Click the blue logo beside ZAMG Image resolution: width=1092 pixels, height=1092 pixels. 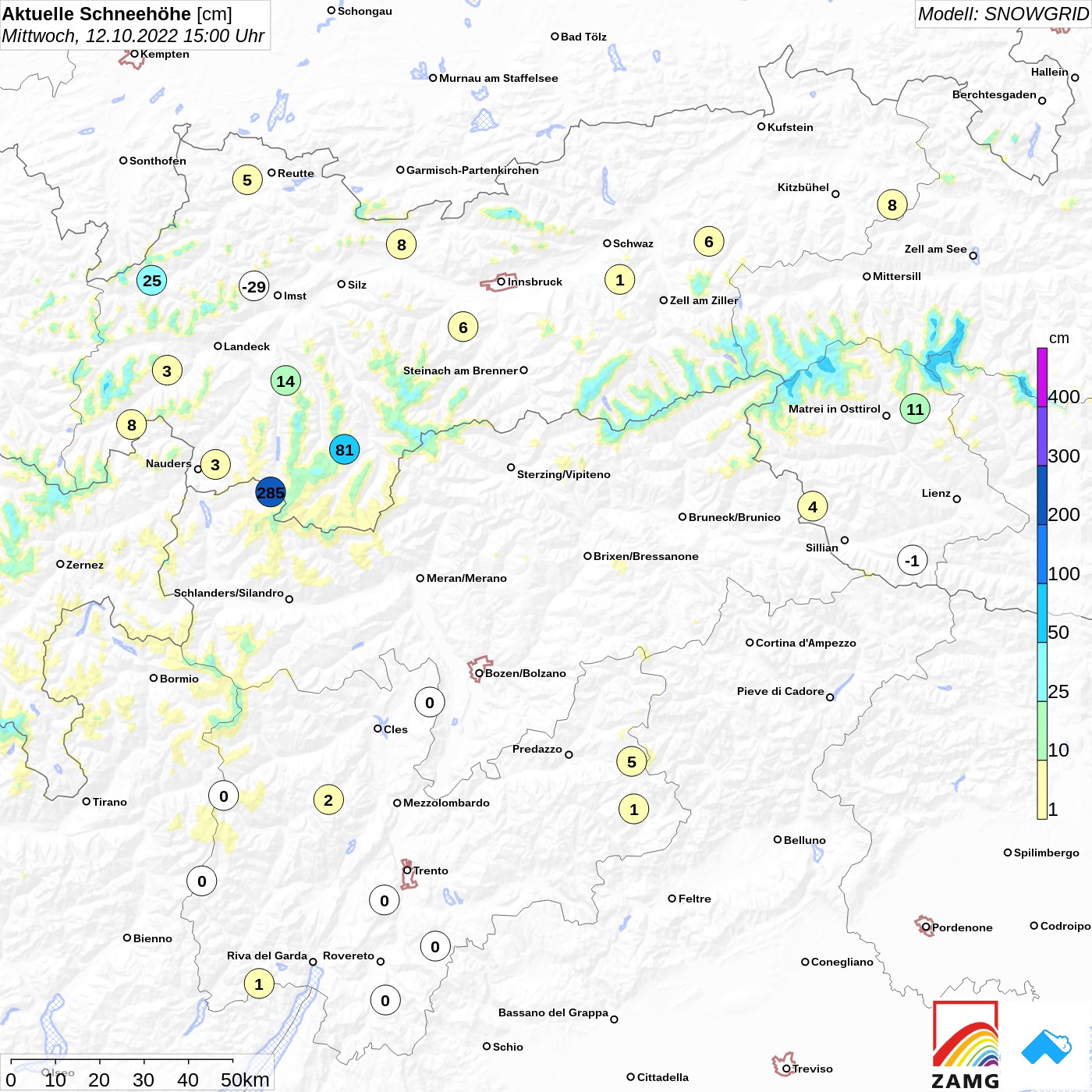1047,1047
